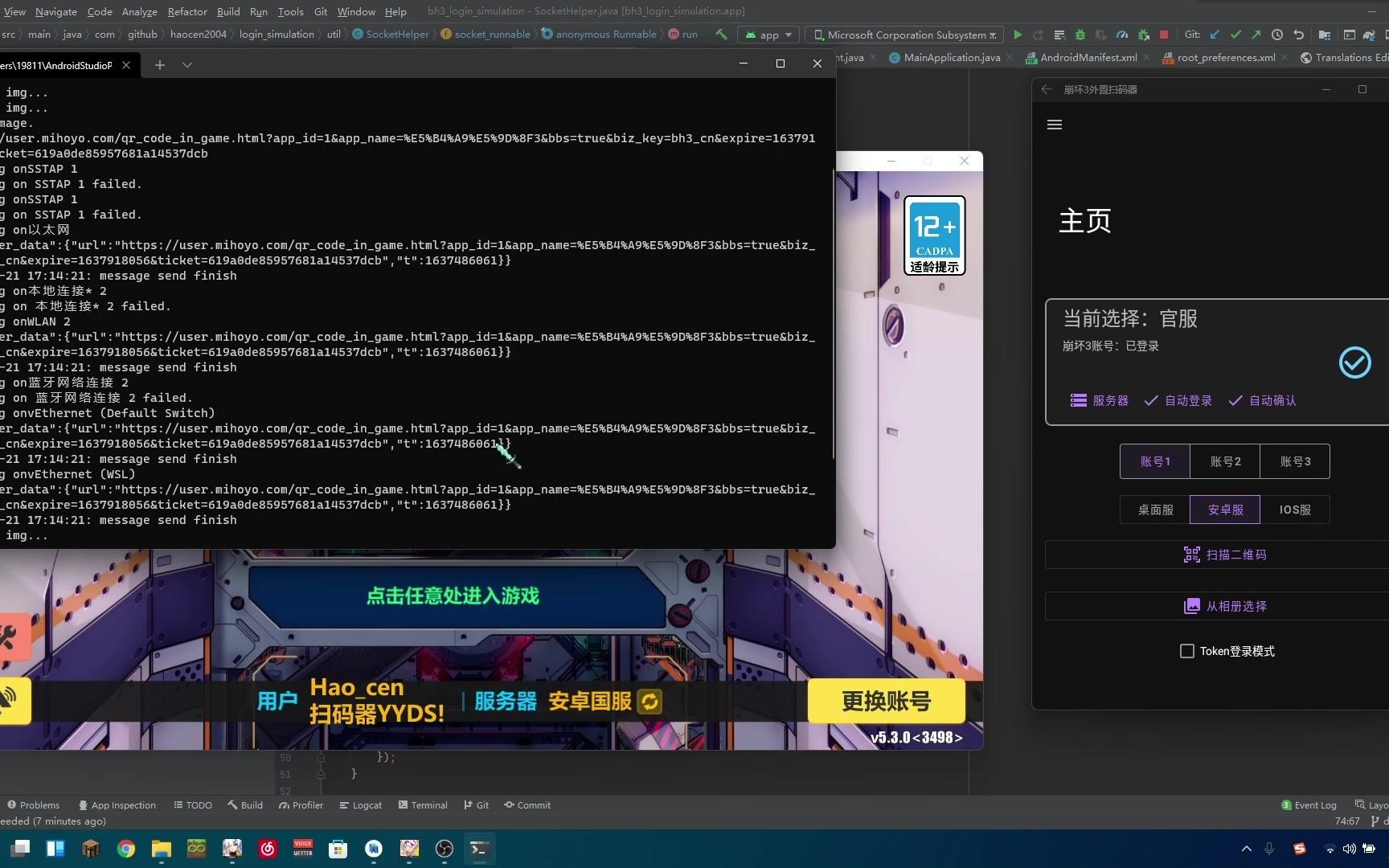Viewport: 1389px width, 868px height.
Task: Open the CADPA 12+ age rating badge
Action: click(935, 235)
